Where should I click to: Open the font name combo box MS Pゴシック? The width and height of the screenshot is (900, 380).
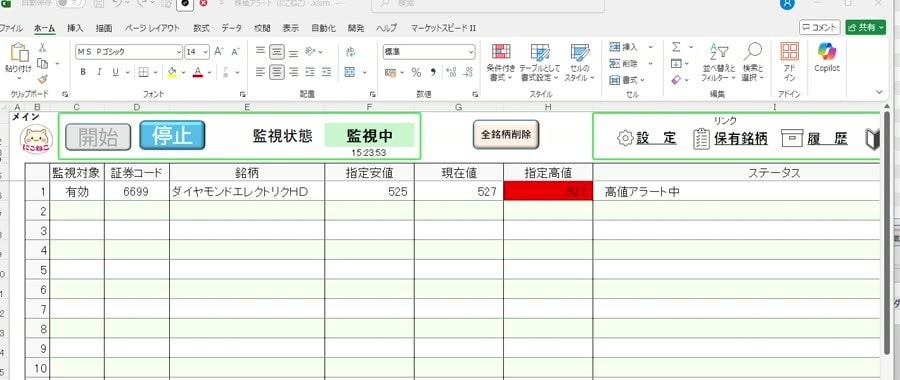pos(129,52)
